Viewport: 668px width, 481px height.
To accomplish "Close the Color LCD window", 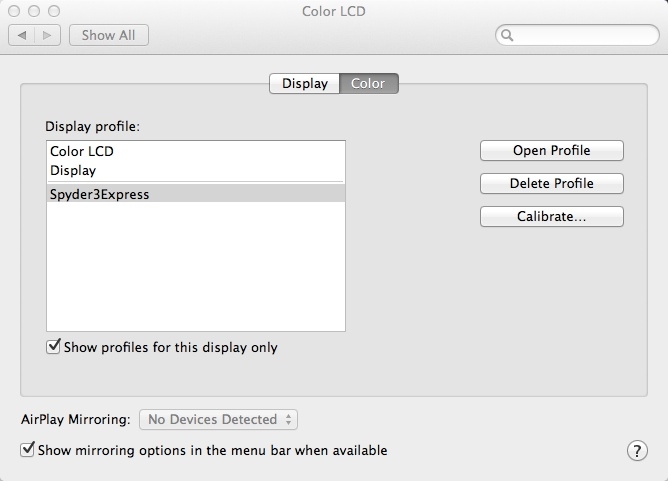I will pos(14,11).
